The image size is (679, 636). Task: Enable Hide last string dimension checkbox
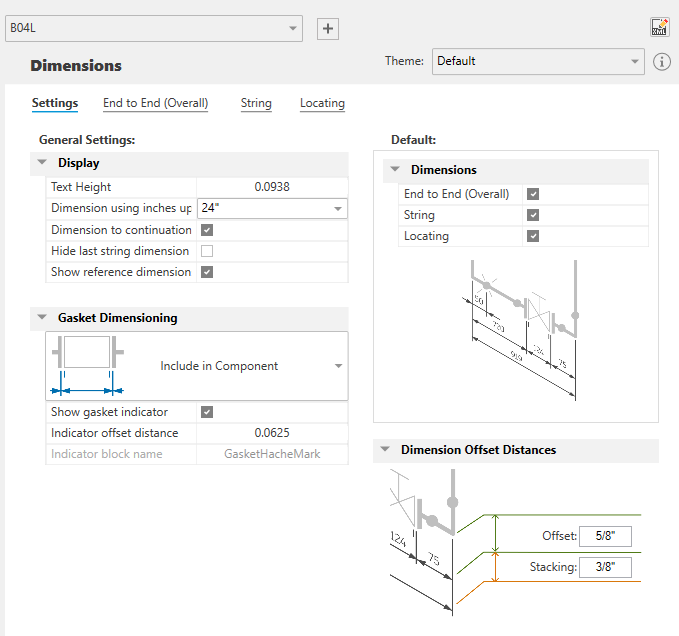pyautogui.click(x=207, y=251)
